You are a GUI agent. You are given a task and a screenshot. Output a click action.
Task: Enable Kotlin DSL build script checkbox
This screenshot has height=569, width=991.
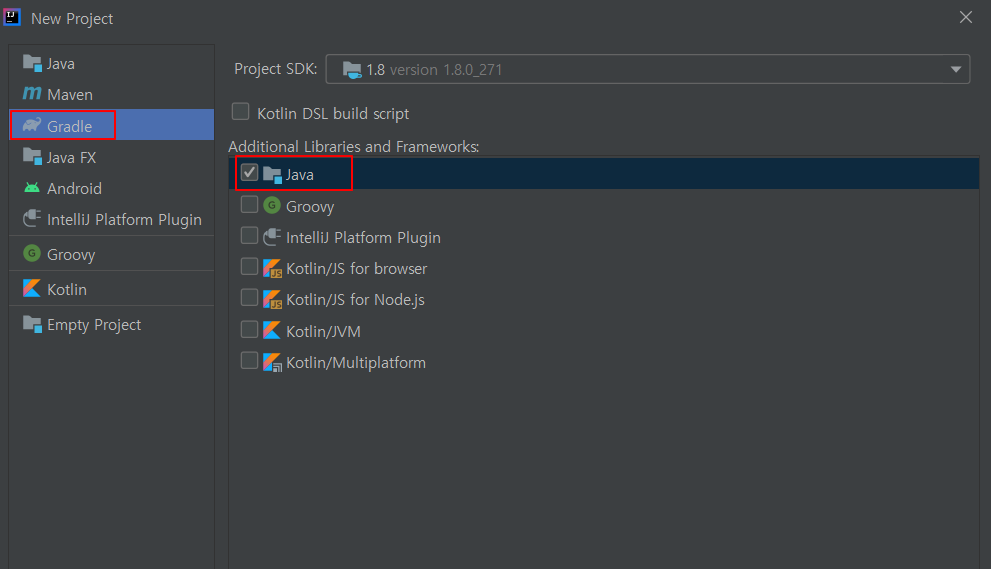(x=240, y=112)
